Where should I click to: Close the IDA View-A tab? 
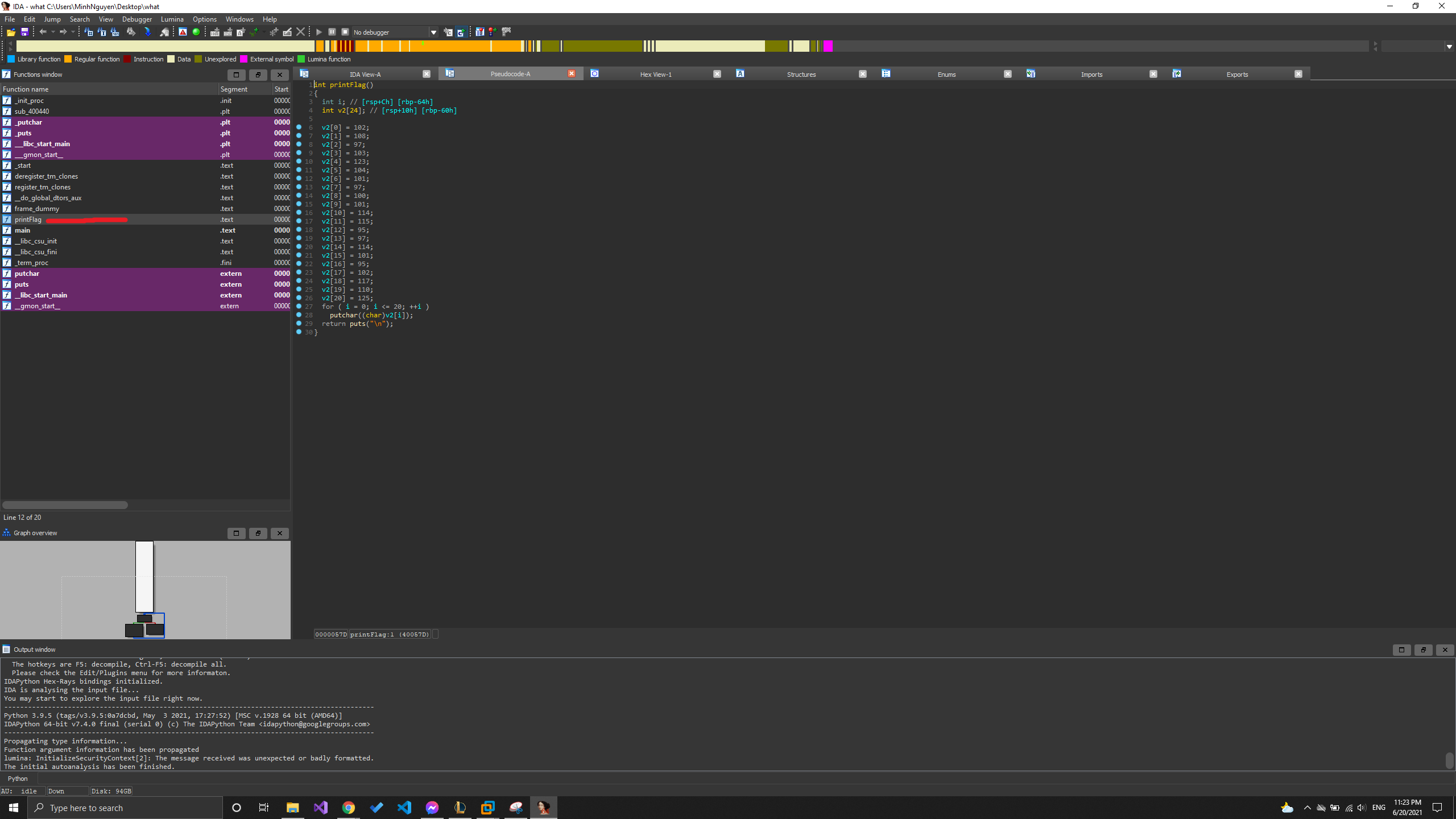[x=427, y=74]
